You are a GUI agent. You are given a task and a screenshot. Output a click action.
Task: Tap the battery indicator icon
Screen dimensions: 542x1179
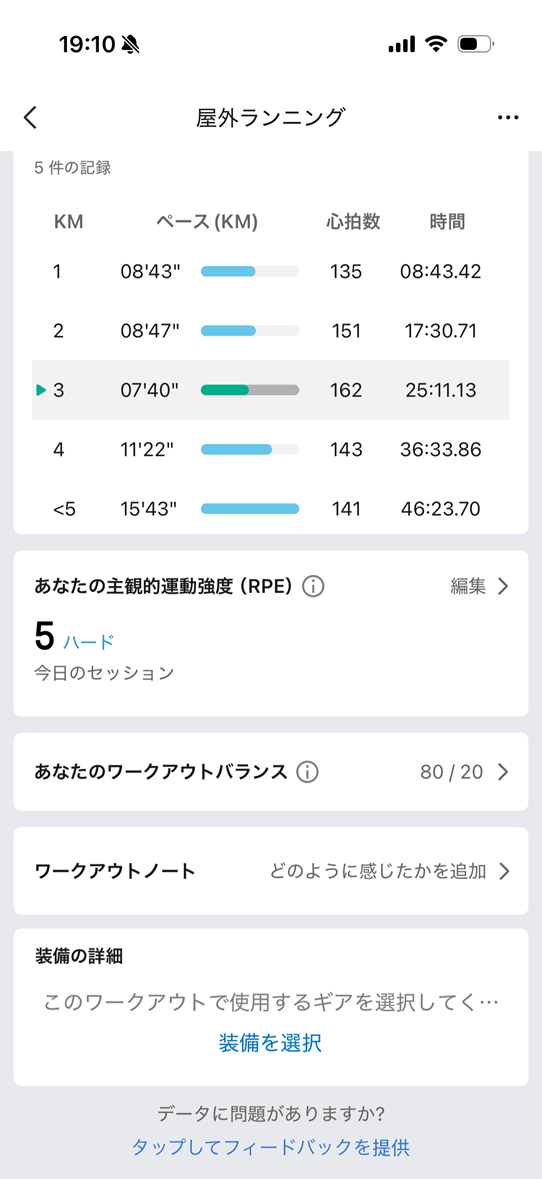477,44
